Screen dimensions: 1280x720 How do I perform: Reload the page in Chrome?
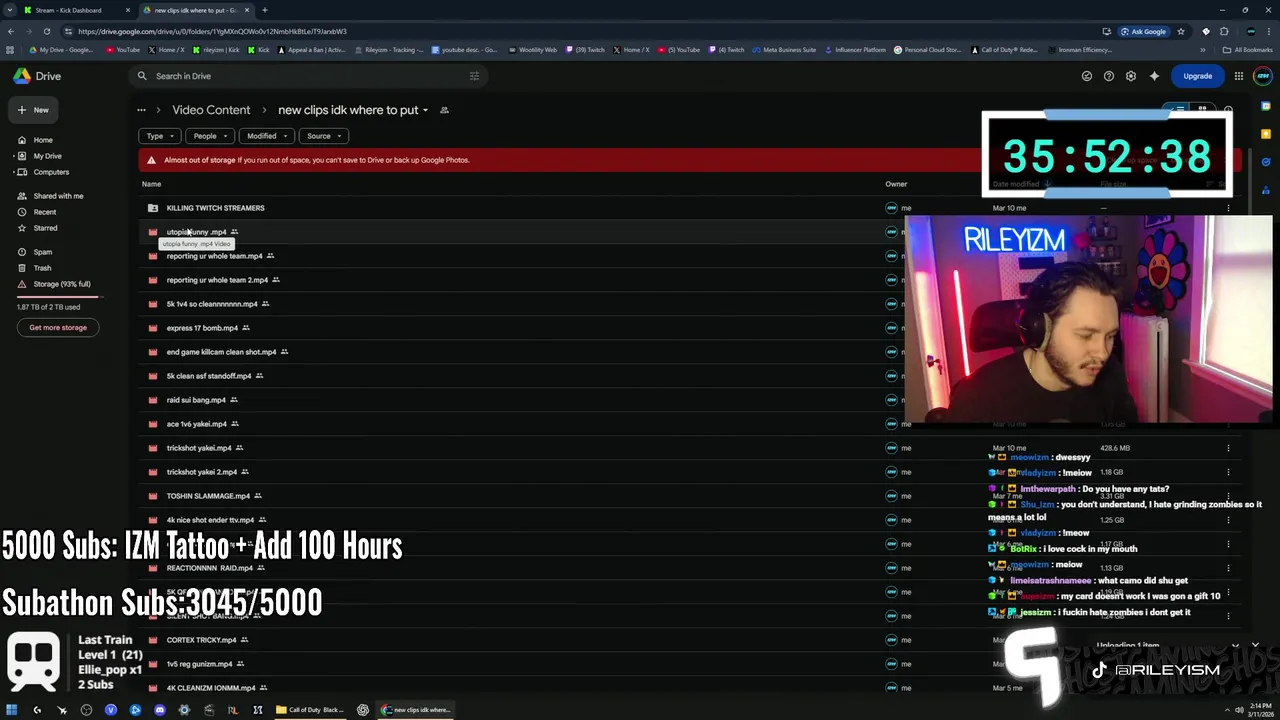click(x=46, y=31)
